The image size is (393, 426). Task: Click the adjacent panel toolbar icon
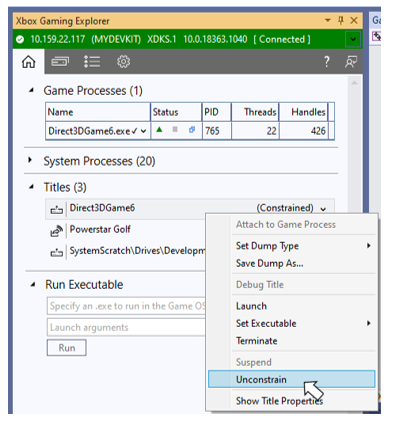click(x=377, y=36)
